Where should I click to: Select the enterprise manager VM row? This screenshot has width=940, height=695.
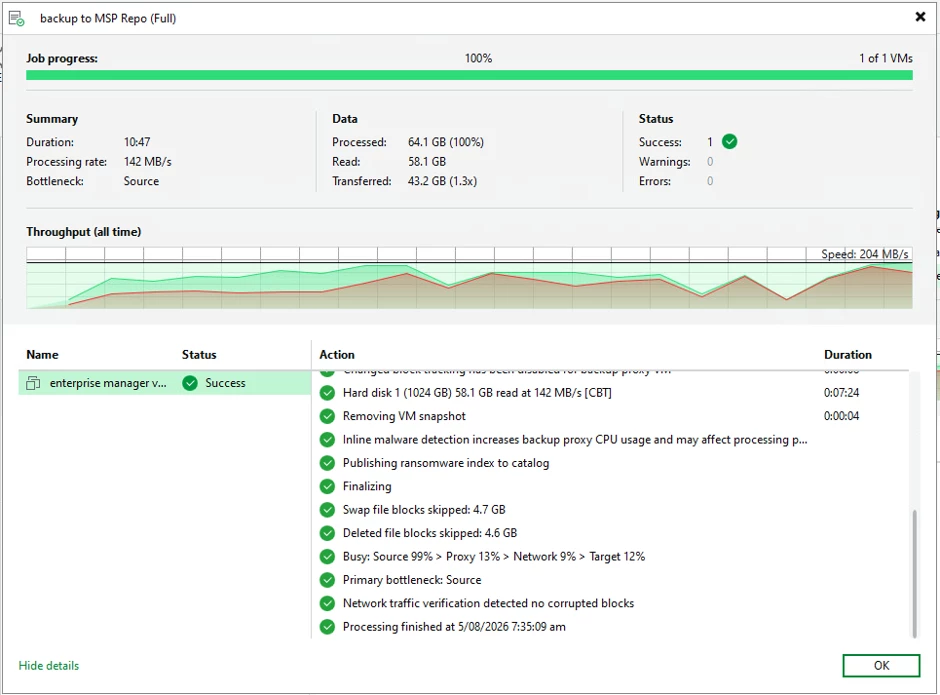[x=165, y=383]
